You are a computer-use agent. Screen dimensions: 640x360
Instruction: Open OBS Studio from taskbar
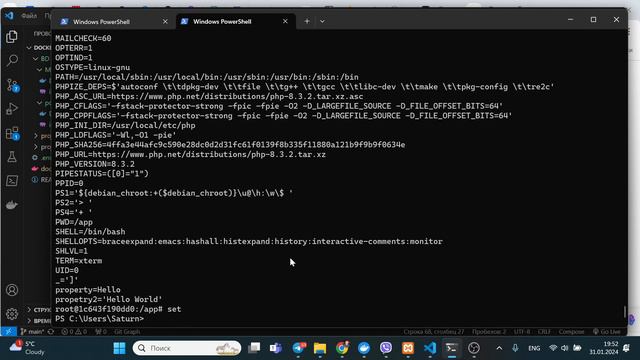pyautogui.click(x=474, y=348)
